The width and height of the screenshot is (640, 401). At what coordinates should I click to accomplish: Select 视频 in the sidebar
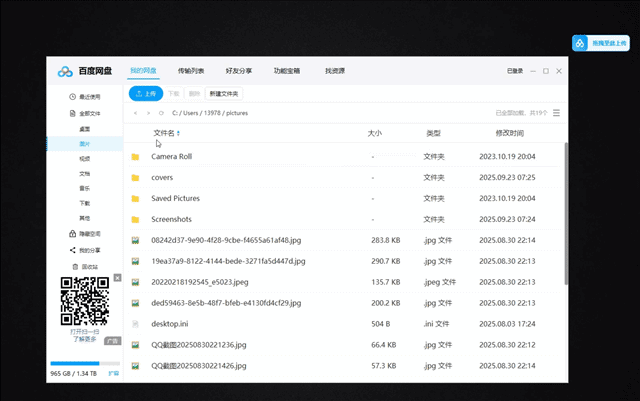[84, 158]
